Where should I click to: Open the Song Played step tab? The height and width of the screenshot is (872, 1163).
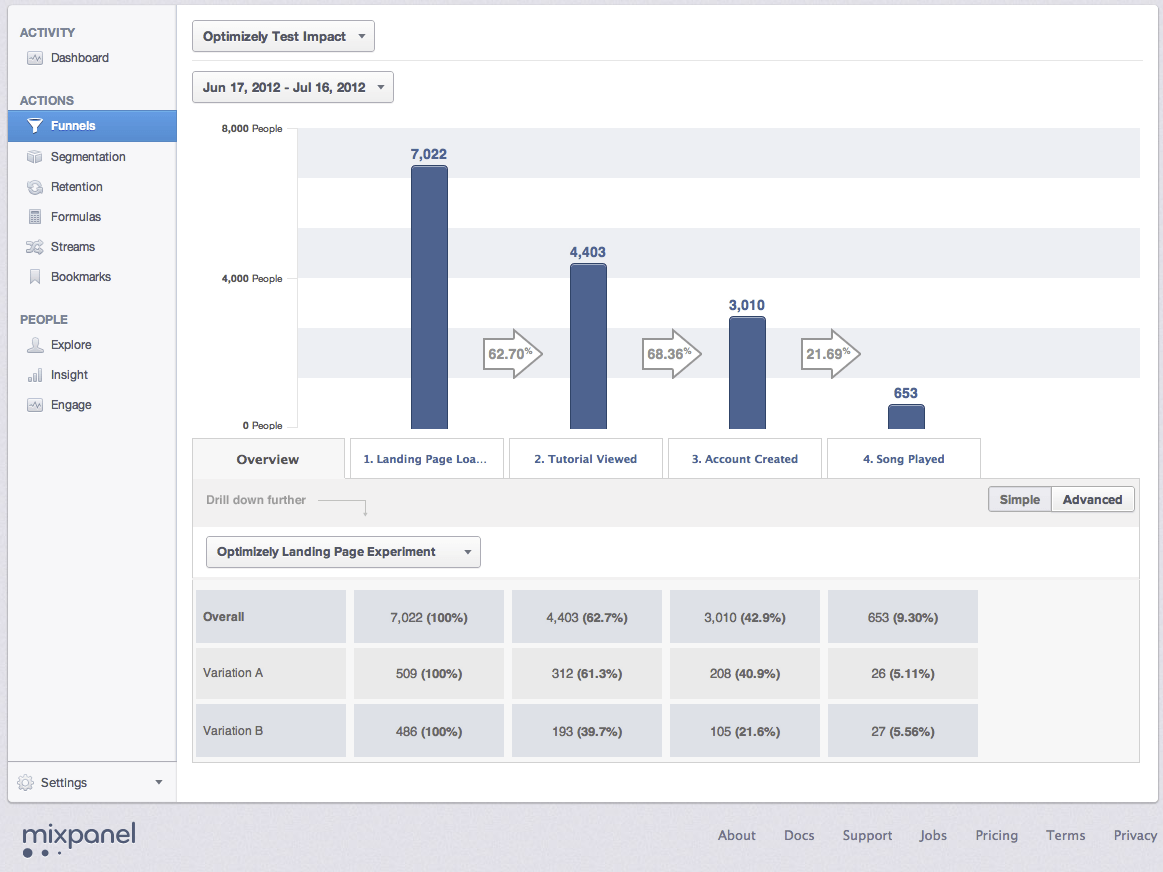(x=903, y=458)
